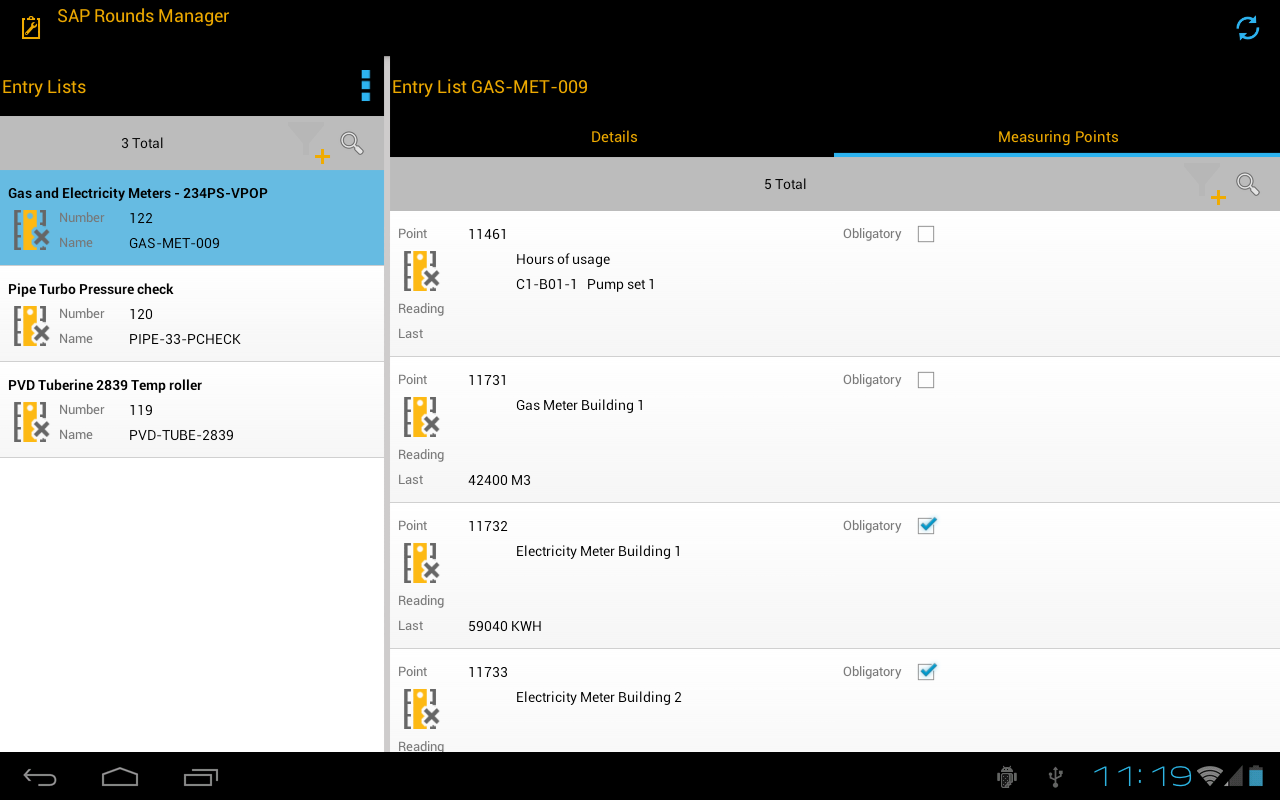Tap the 5 Total count label
Screen dimensions: 1280x800
(785, 184)
